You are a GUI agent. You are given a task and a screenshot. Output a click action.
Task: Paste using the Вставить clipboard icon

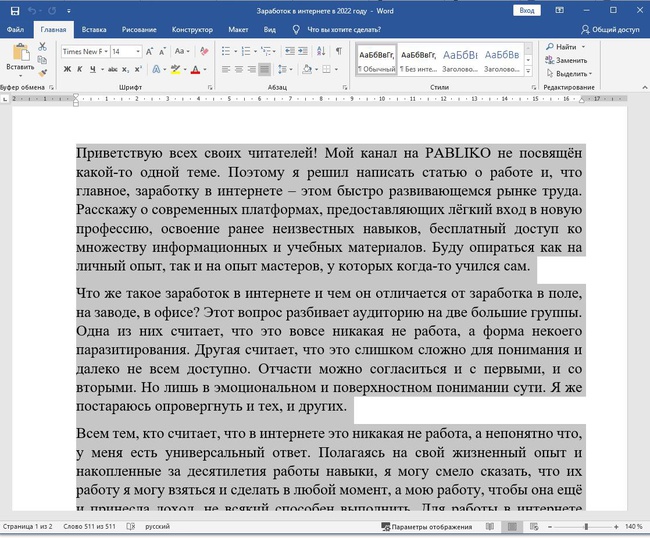pos(20,53)
